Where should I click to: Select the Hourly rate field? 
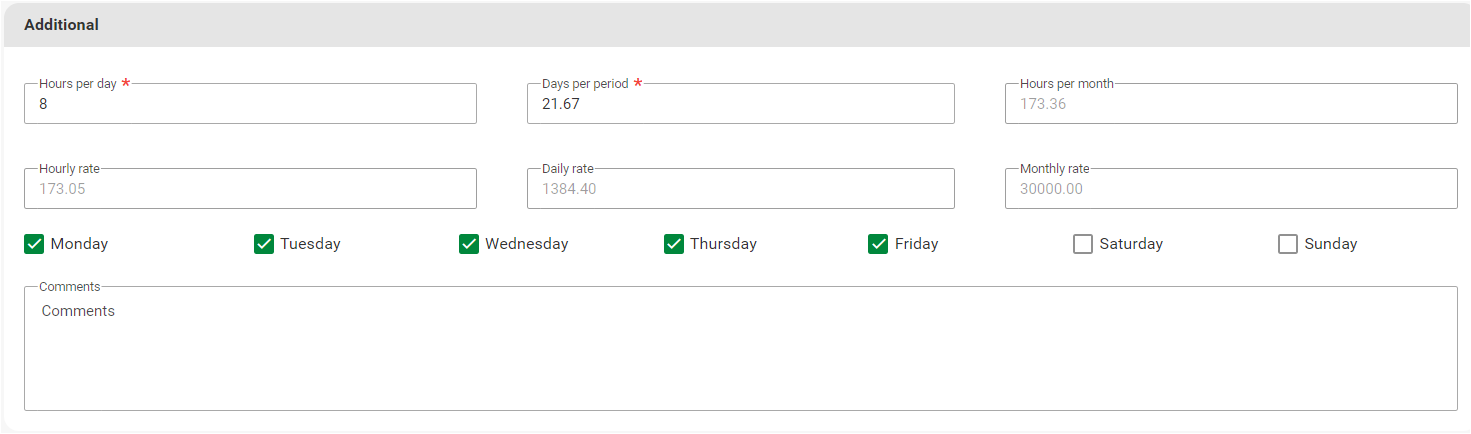(x=250, y=189)
